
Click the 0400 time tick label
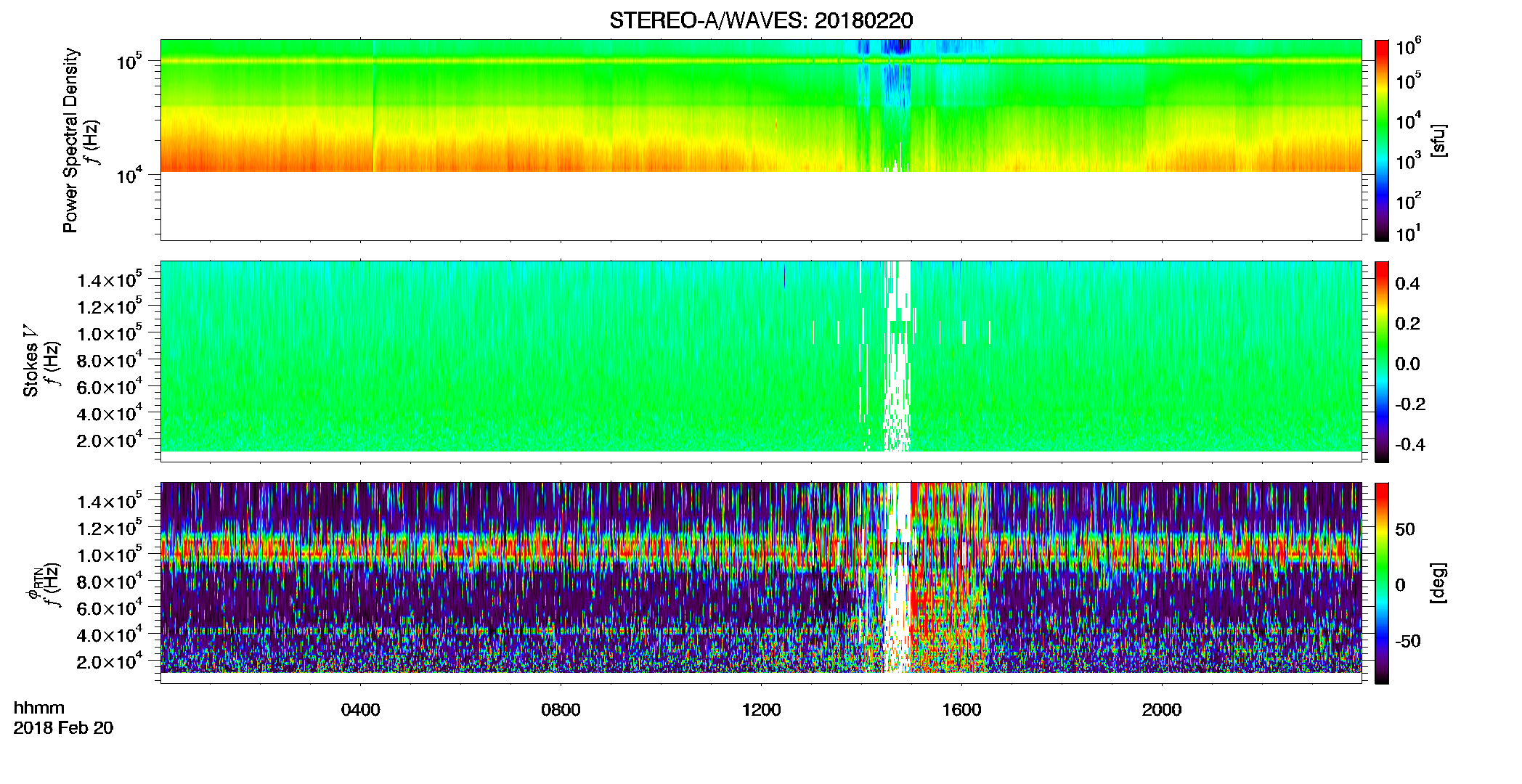[360, 709]
